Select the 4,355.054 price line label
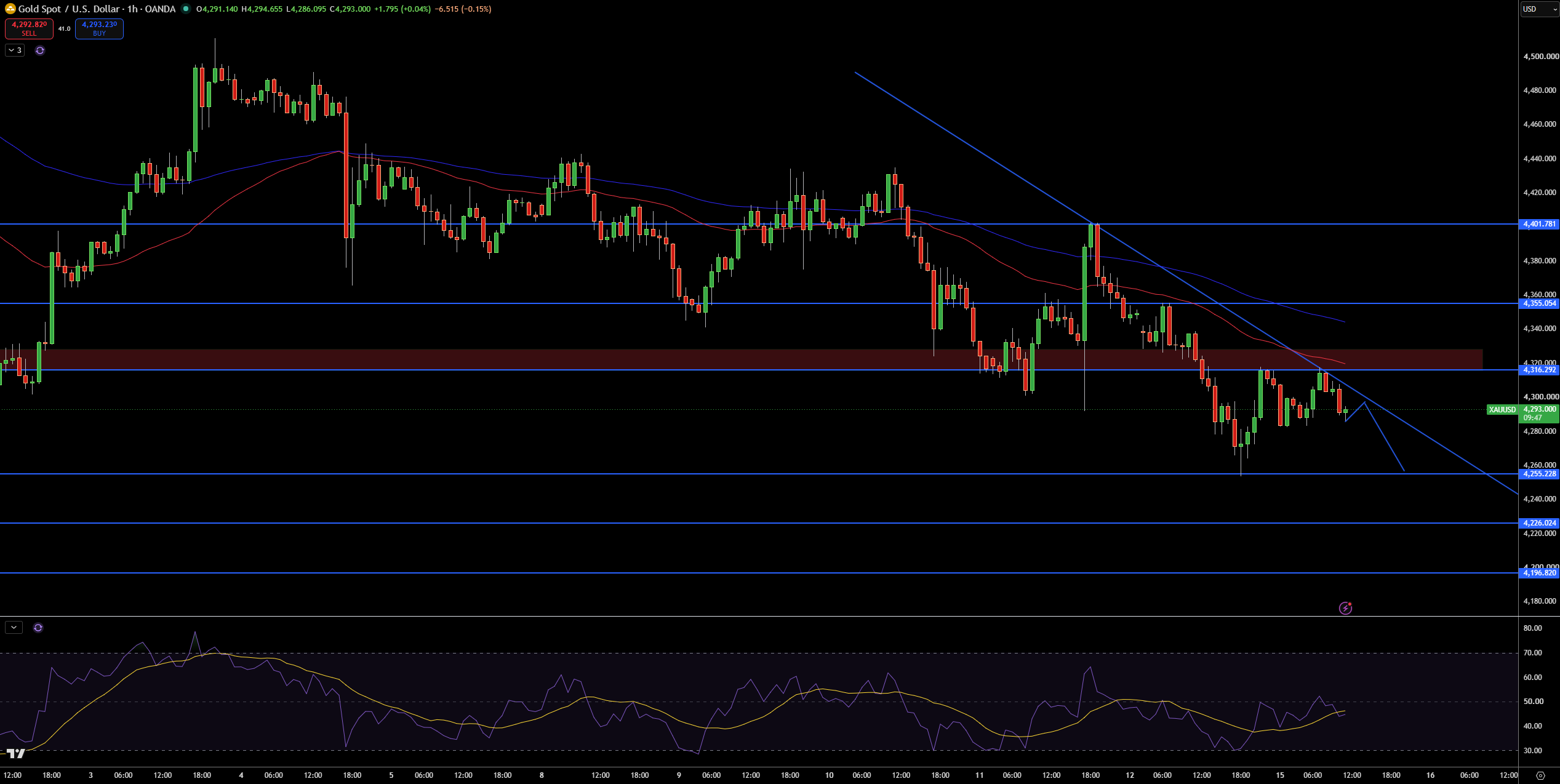This screenshot has height=784, width=1560. point(1539,303)
